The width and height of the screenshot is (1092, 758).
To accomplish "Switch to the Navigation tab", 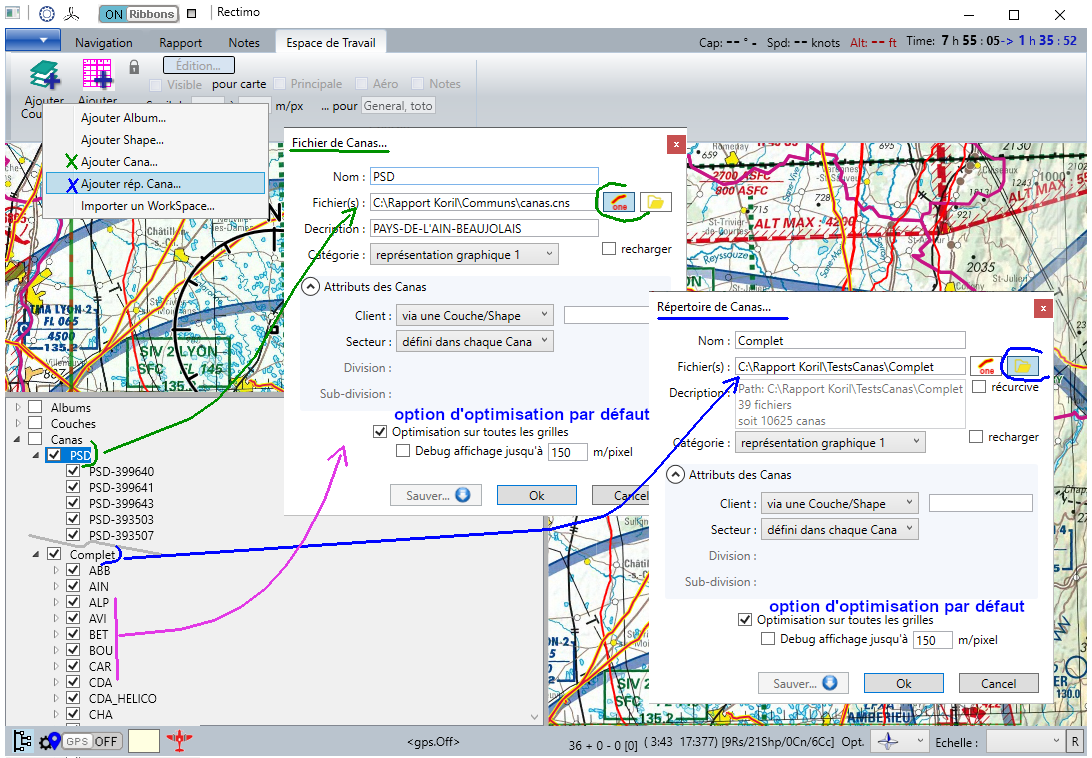I will point(104,42).
